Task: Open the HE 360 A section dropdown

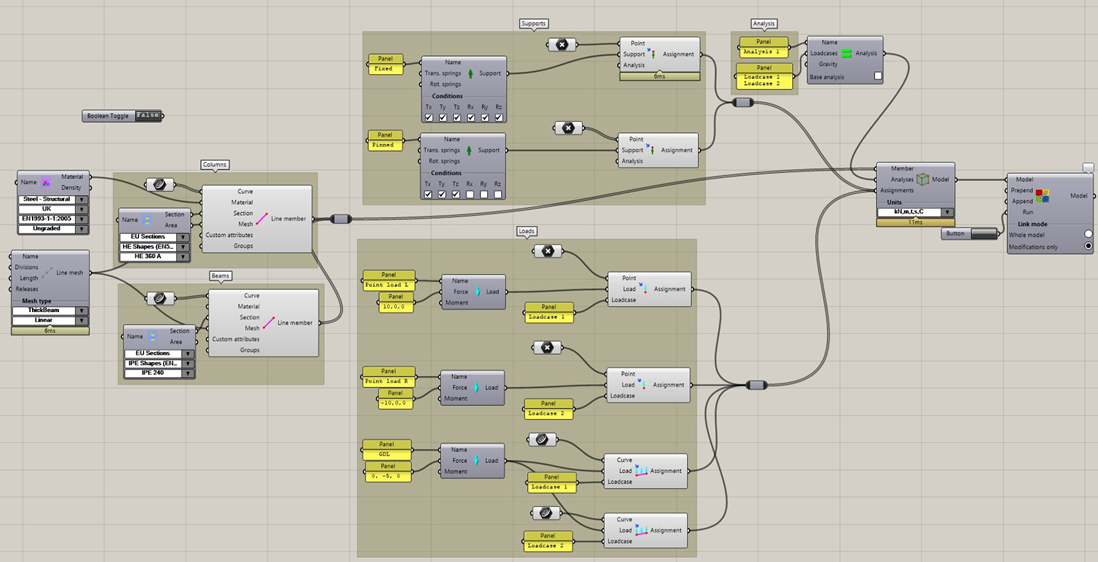Action: point(183,257)
